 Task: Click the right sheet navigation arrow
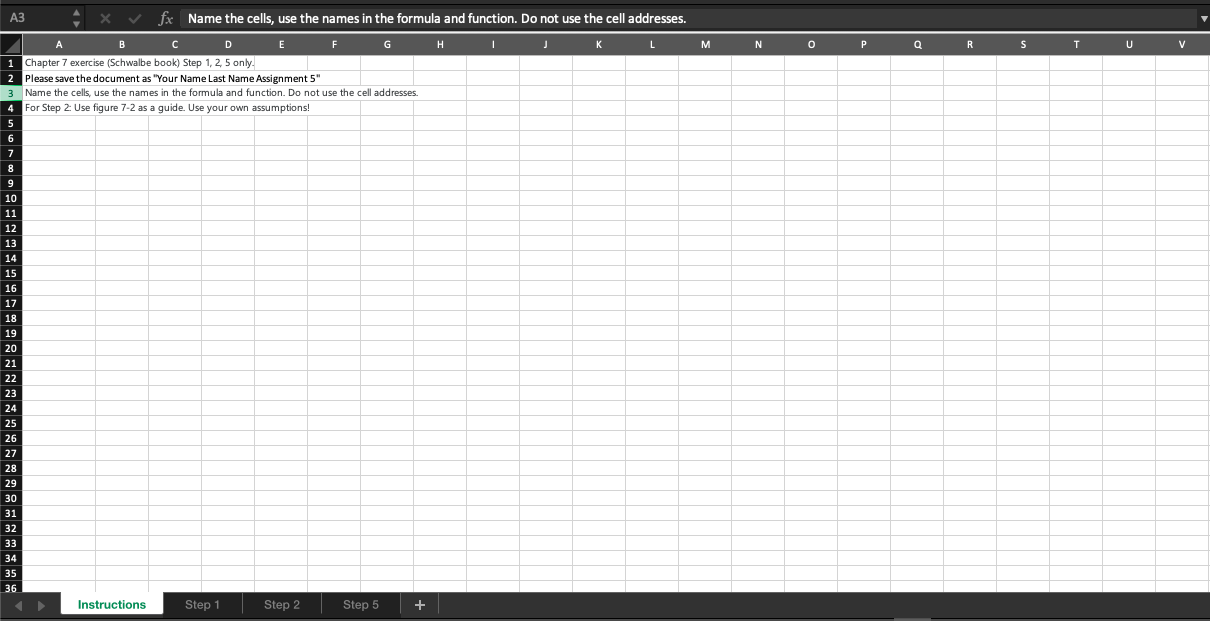pos(40,604)
